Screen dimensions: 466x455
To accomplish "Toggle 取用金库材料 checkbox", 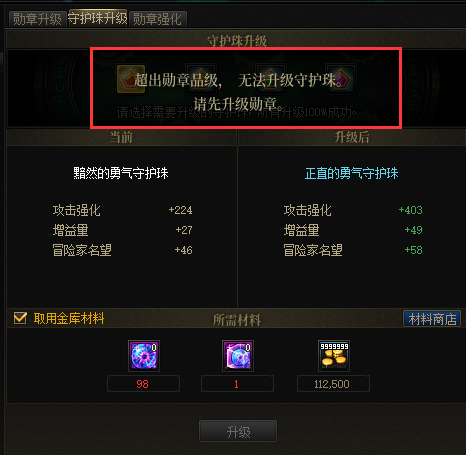I will click(20, 318).
